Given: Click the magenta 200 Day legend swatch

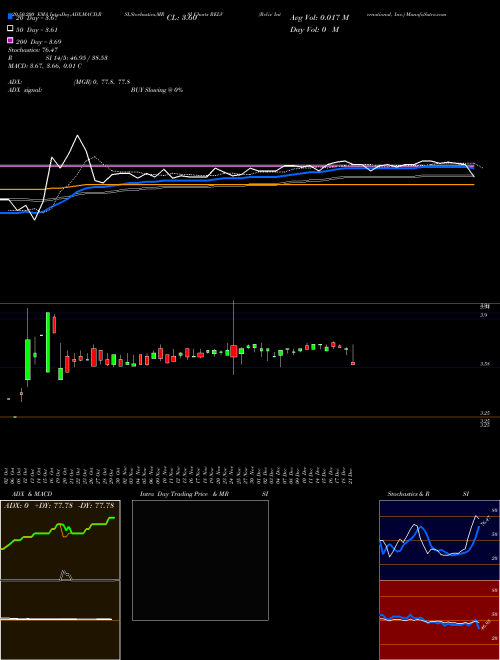Looking at the screenshot, I should 11,40.
